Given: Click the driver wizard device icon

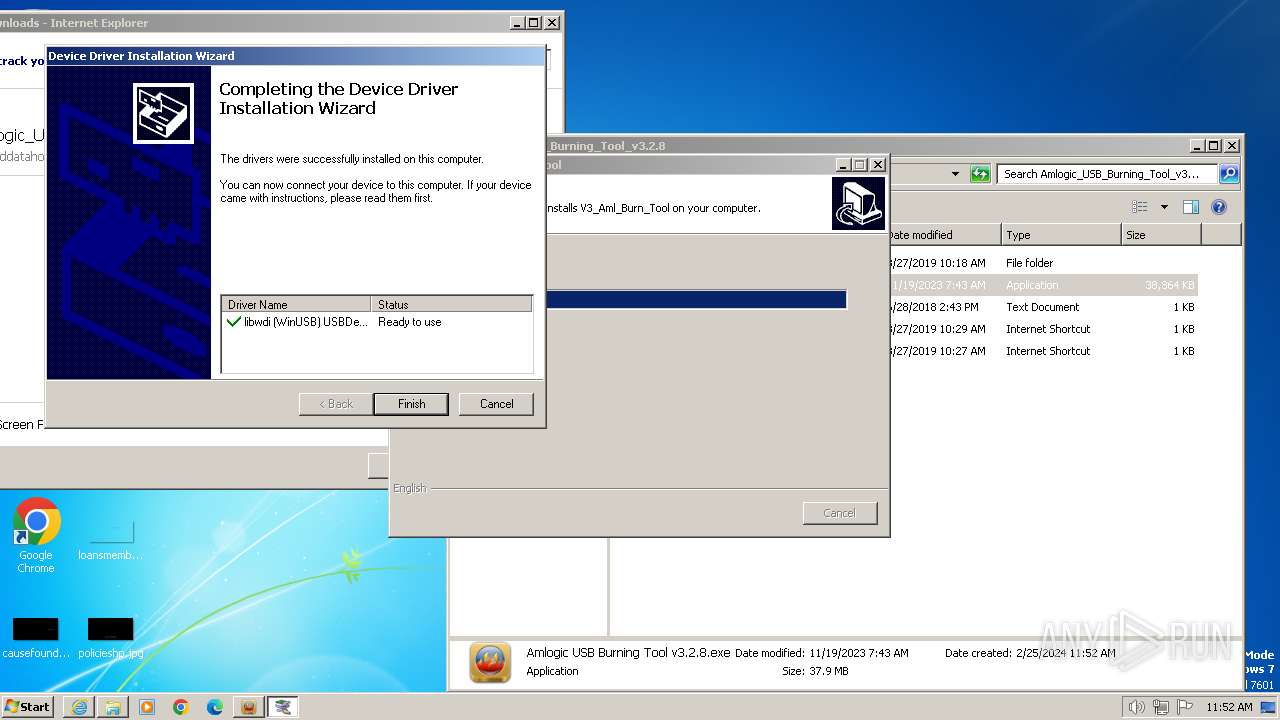Looking at the screenshot, I should tap(163, 112).
